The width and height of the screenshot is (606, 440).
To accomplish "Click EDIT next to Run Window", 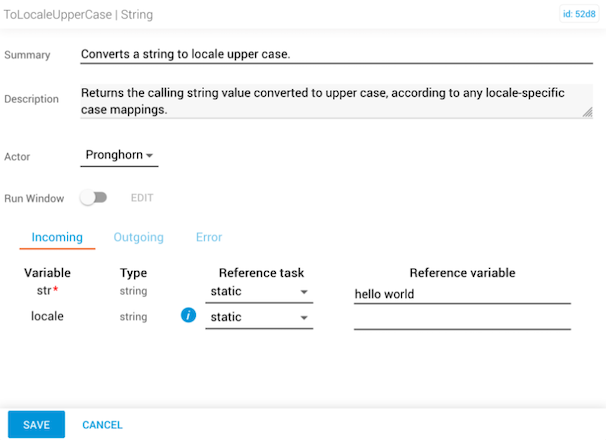I will pos(142,198).
